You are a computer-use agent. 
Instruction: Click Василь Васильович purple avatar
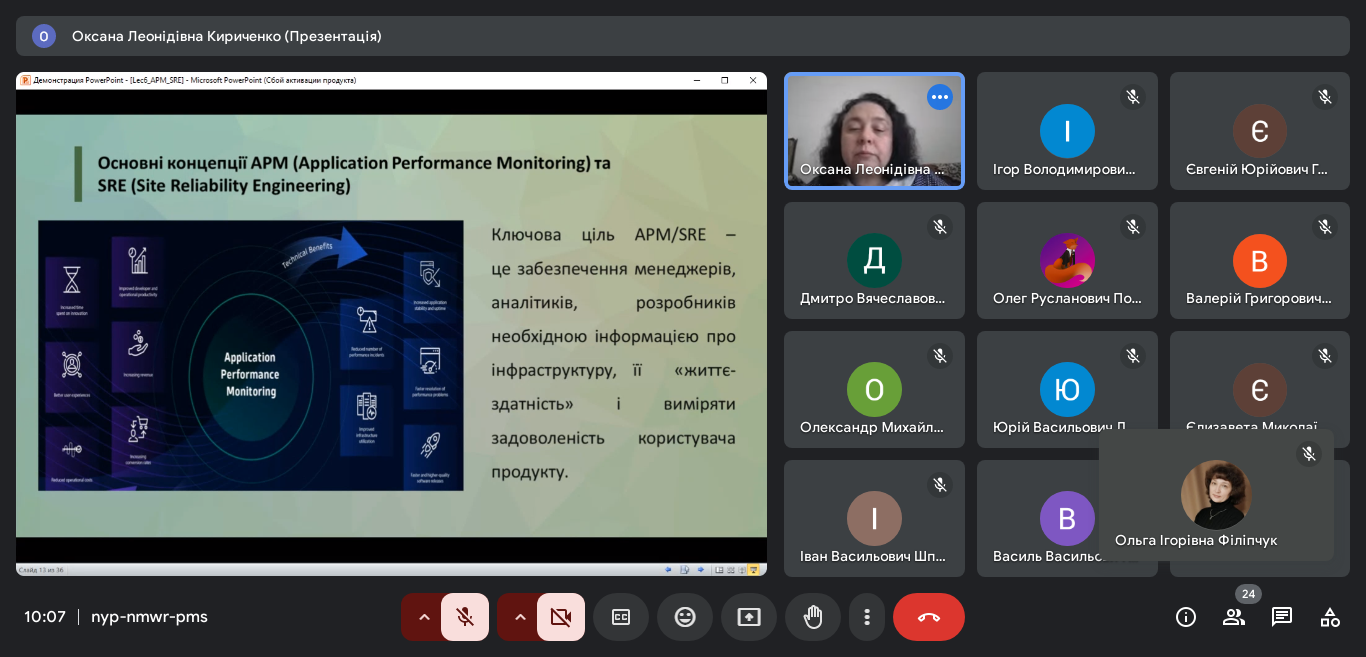tap(1067, 518)
